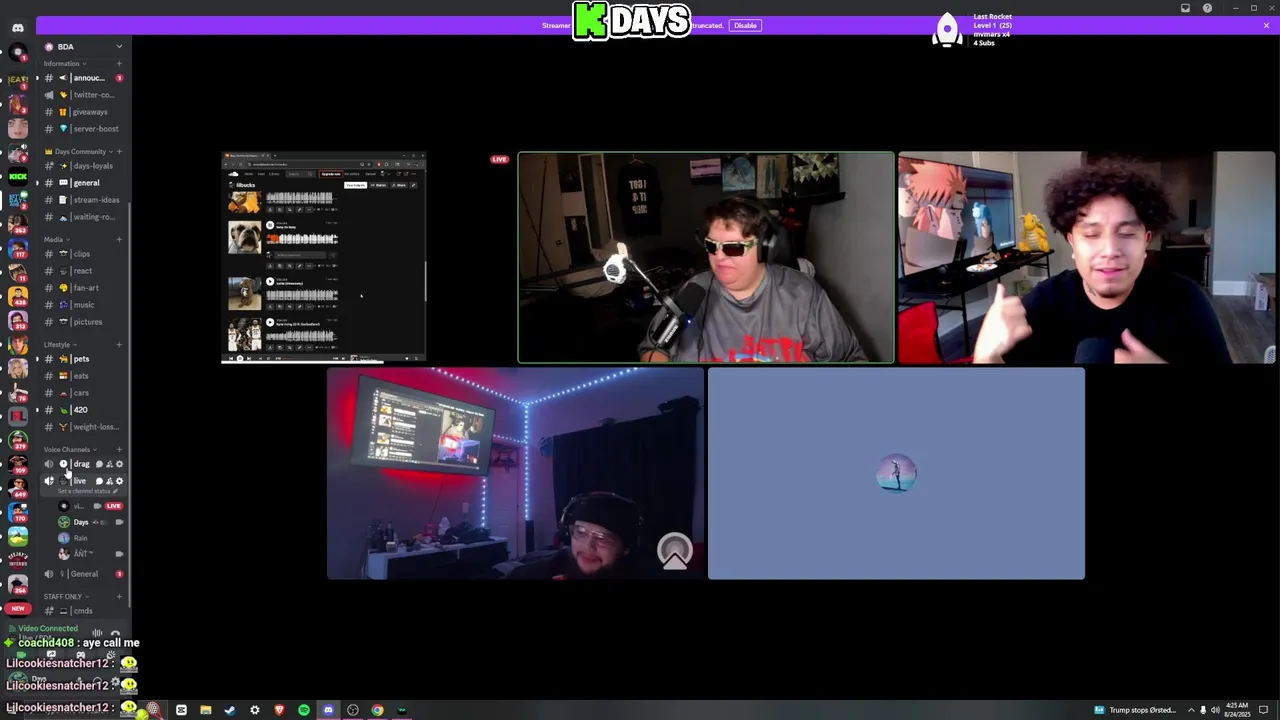The width and height of the screenshot is (1280, 720).
Task: Create channel in Information category
Action: 119,63
